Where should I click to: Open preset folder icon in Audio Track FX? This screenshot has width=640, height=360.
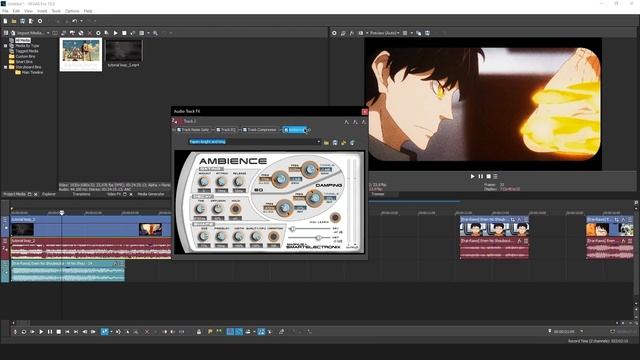pyautogui.click(x=326, y=142)
